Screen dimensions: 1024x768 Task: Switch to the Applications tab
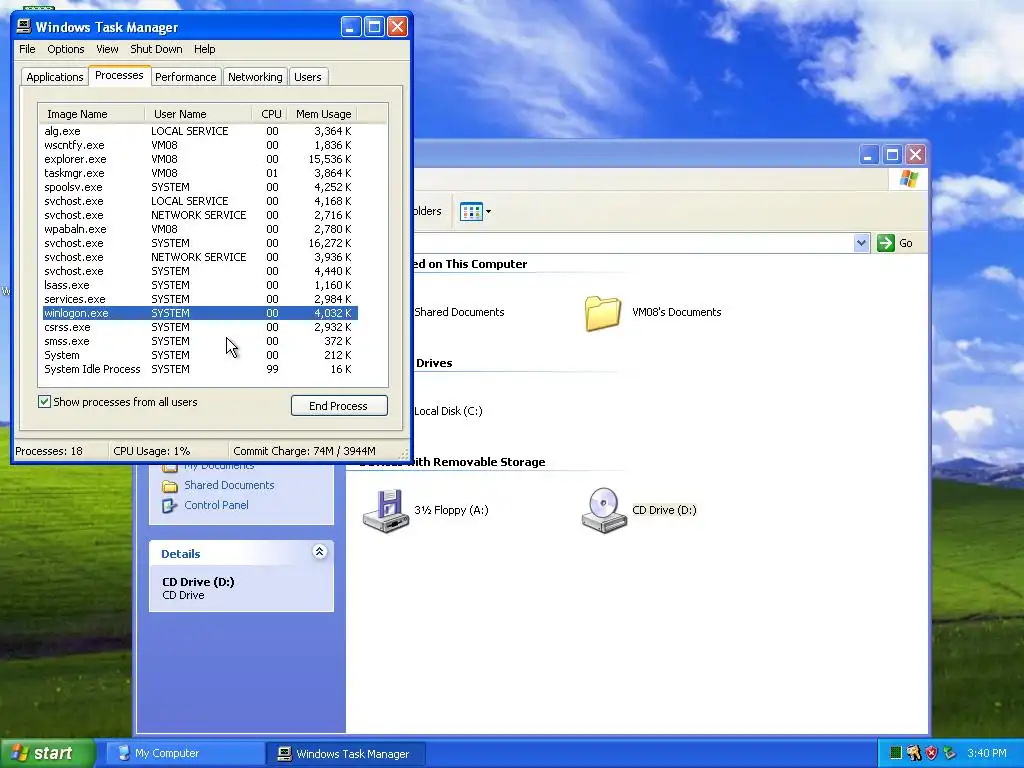tap(55, 77)
